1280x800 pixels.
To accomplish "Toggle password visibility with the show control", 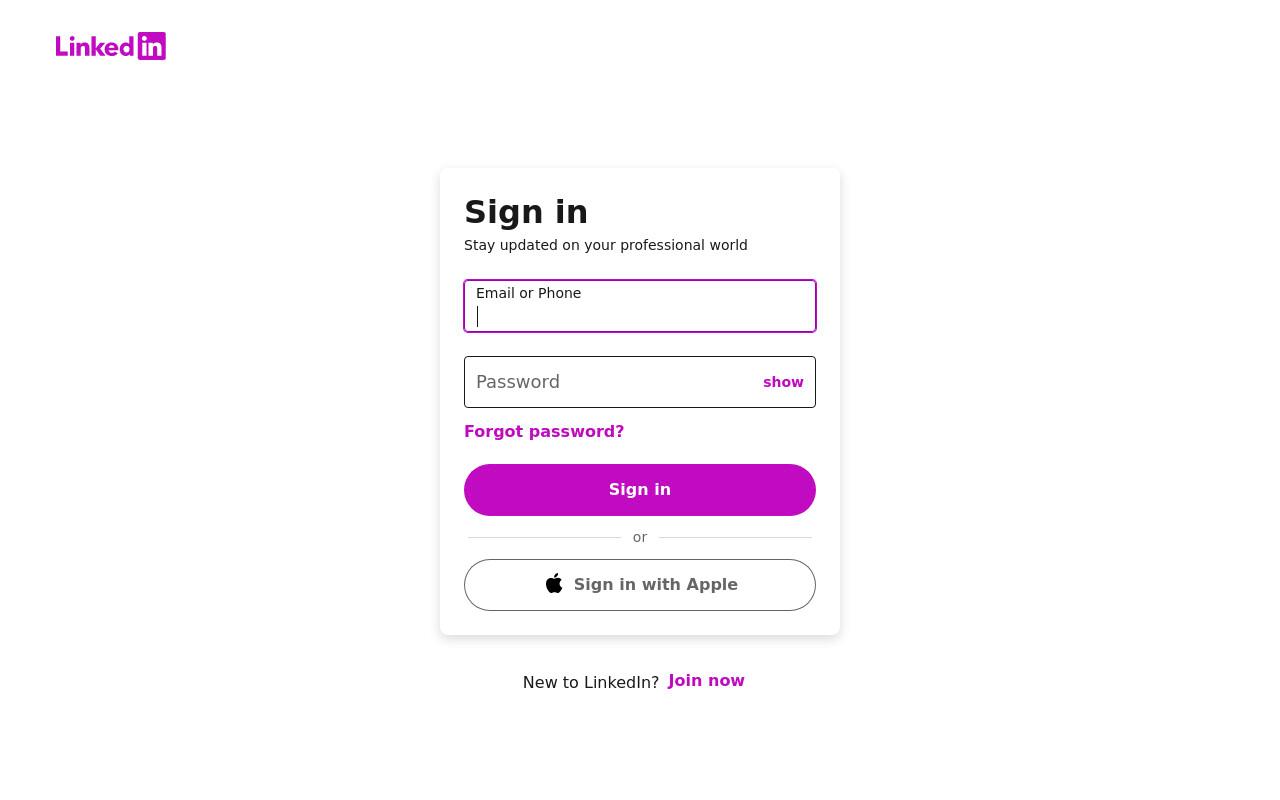I will [x=783, y=382].
